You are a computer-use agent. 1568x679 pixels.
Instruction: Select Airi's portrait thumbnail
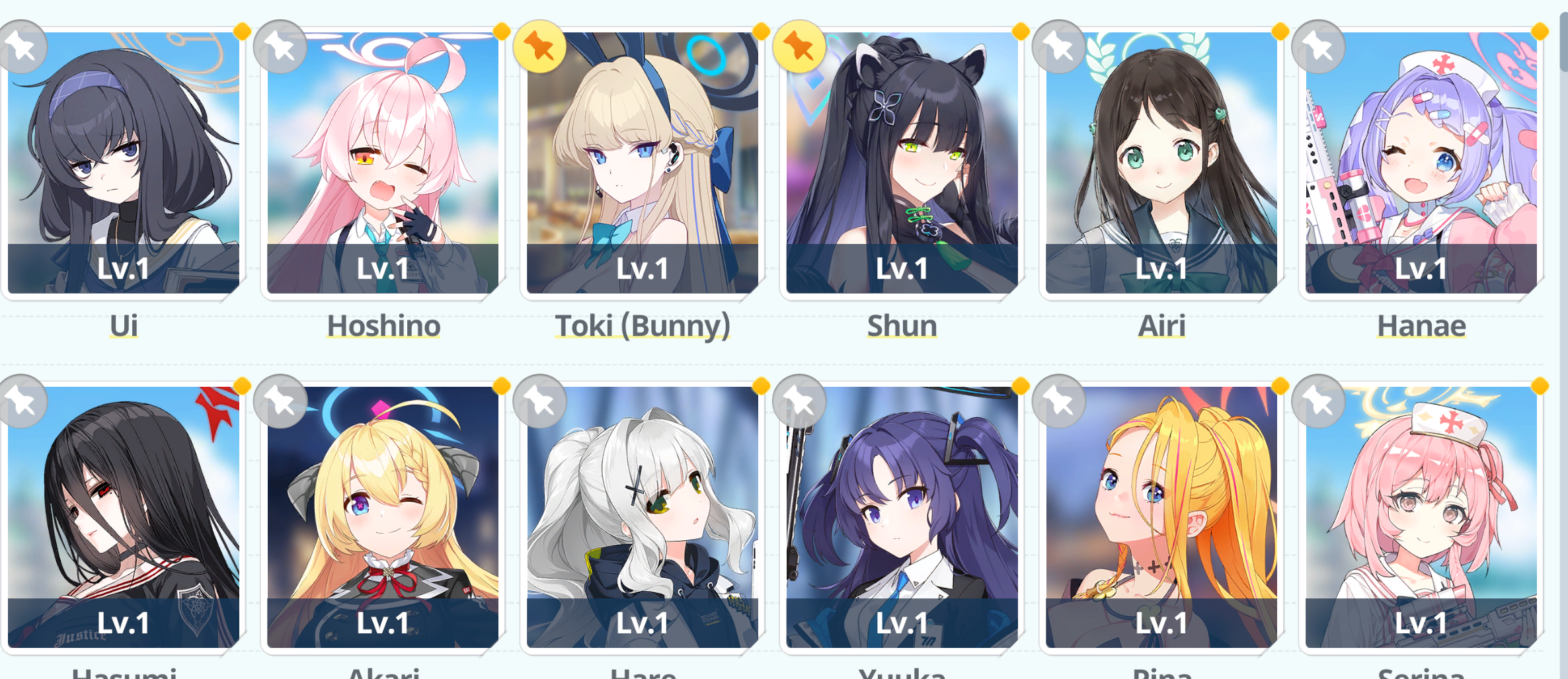pyautogui.click(x=1161, y=163)
